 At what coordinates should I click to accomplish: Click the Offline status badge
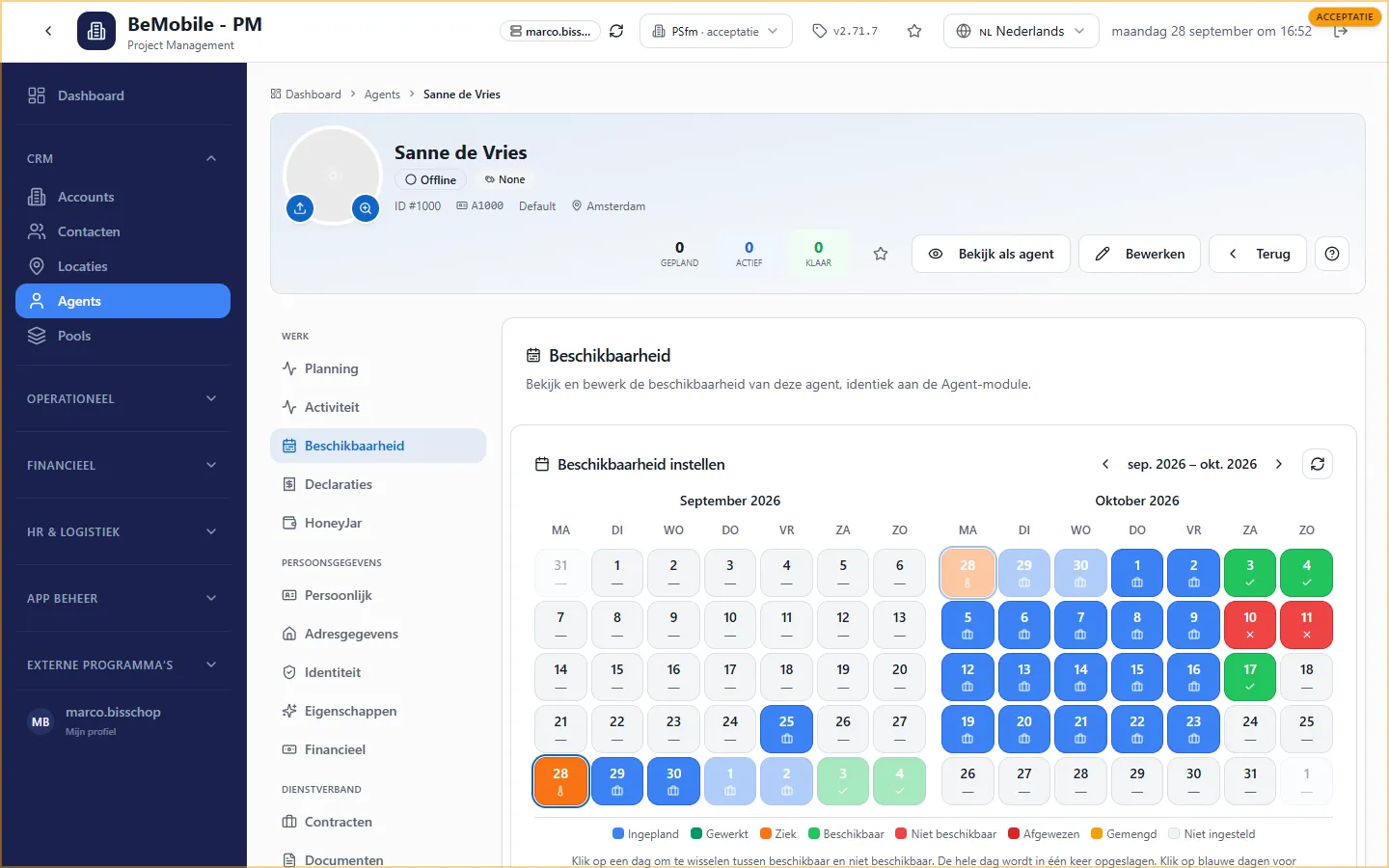tap(430, 179)
